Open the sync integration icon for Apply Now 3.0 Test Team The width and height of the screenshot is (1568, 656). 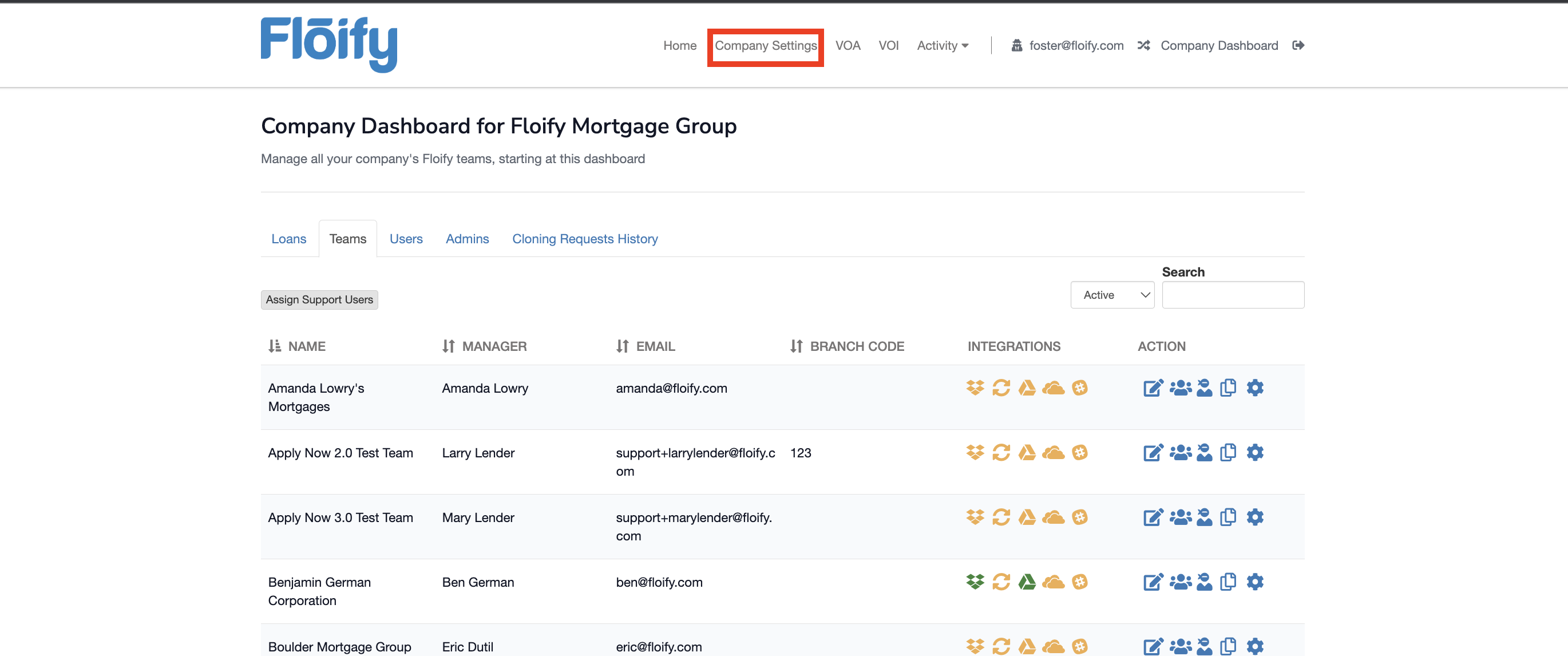coord(1001,517)
